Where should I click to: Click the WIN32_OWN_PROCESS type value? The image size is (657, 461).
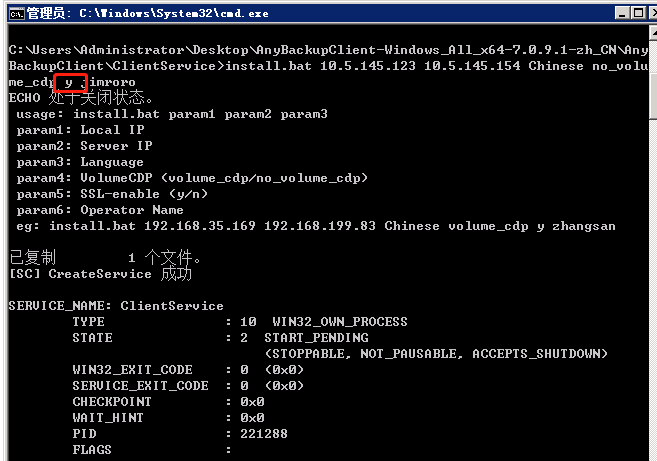340,322
